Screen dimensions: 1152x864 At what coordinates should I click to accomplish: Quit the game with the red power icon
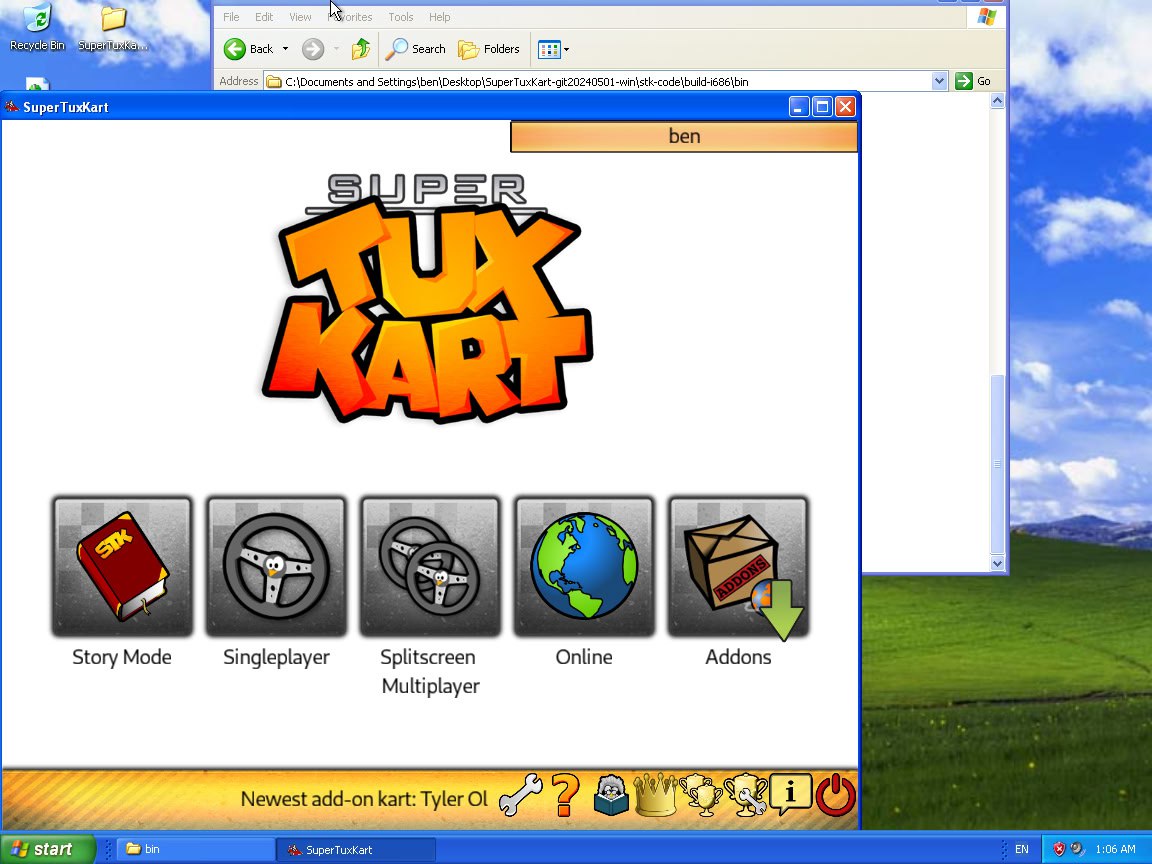click(x=835, y=795)
